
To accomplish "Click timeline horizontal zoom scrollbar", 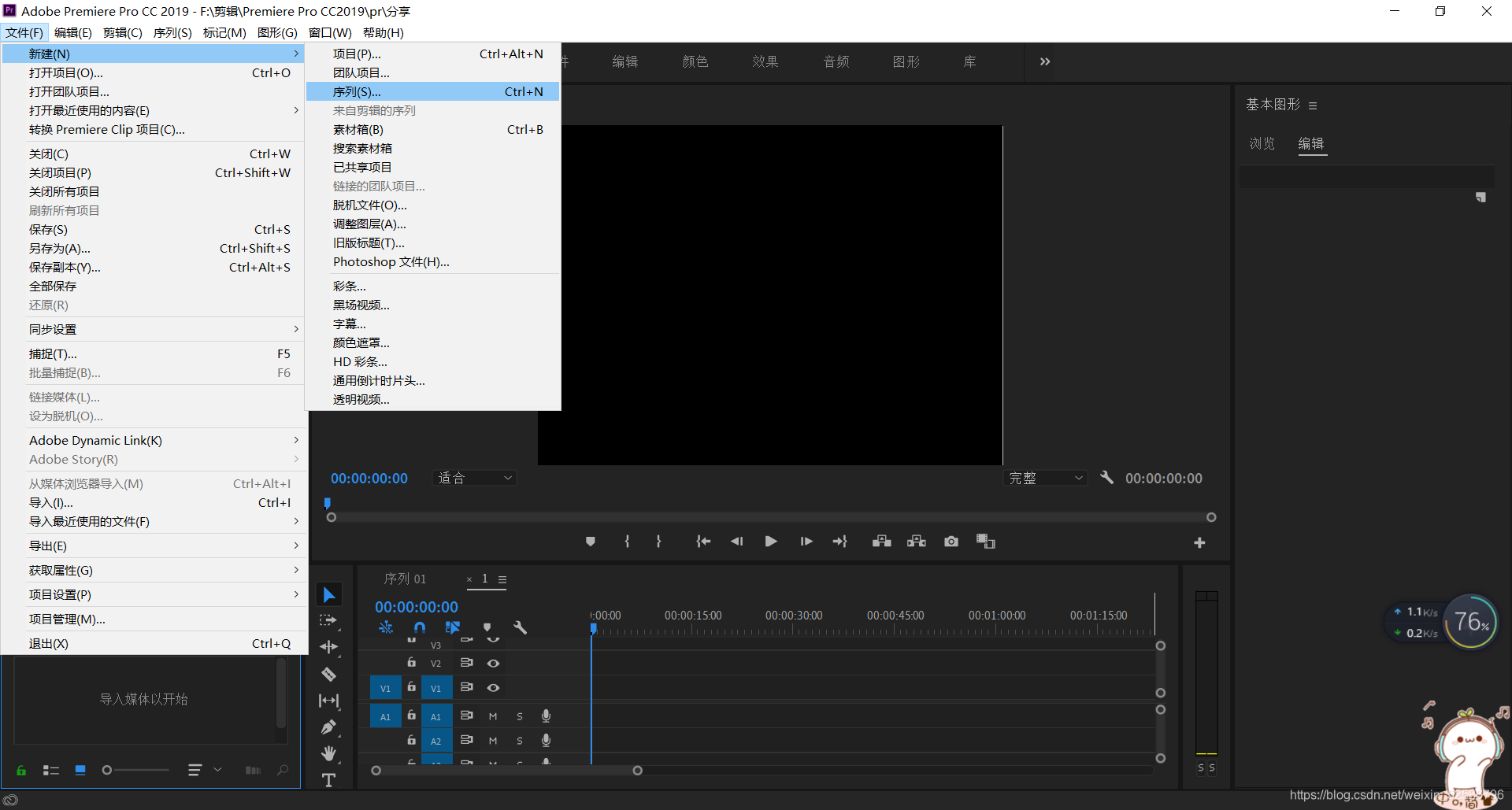I will click(506, 771).
